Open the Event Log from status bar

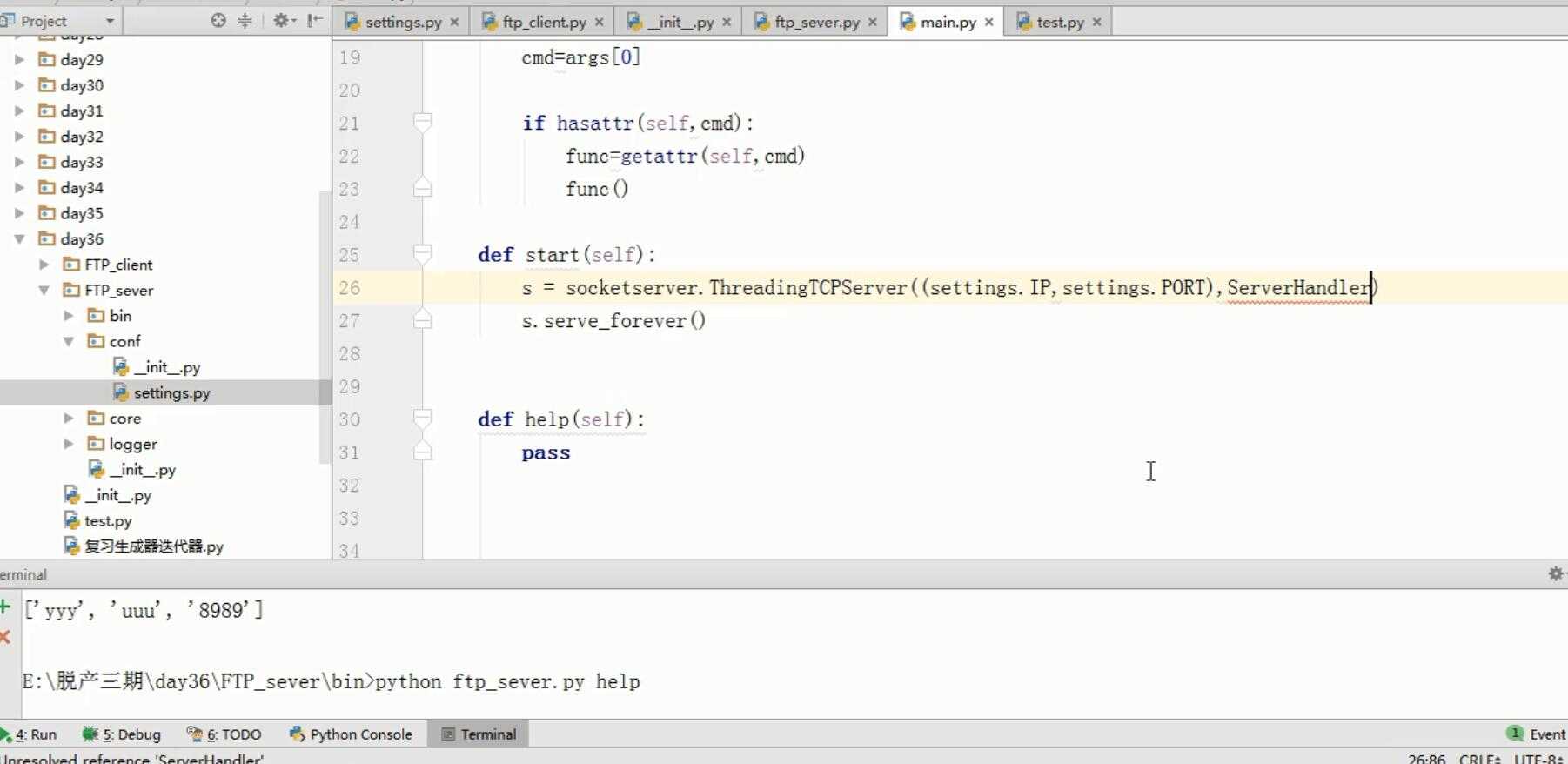click(x=1537, y=734)
